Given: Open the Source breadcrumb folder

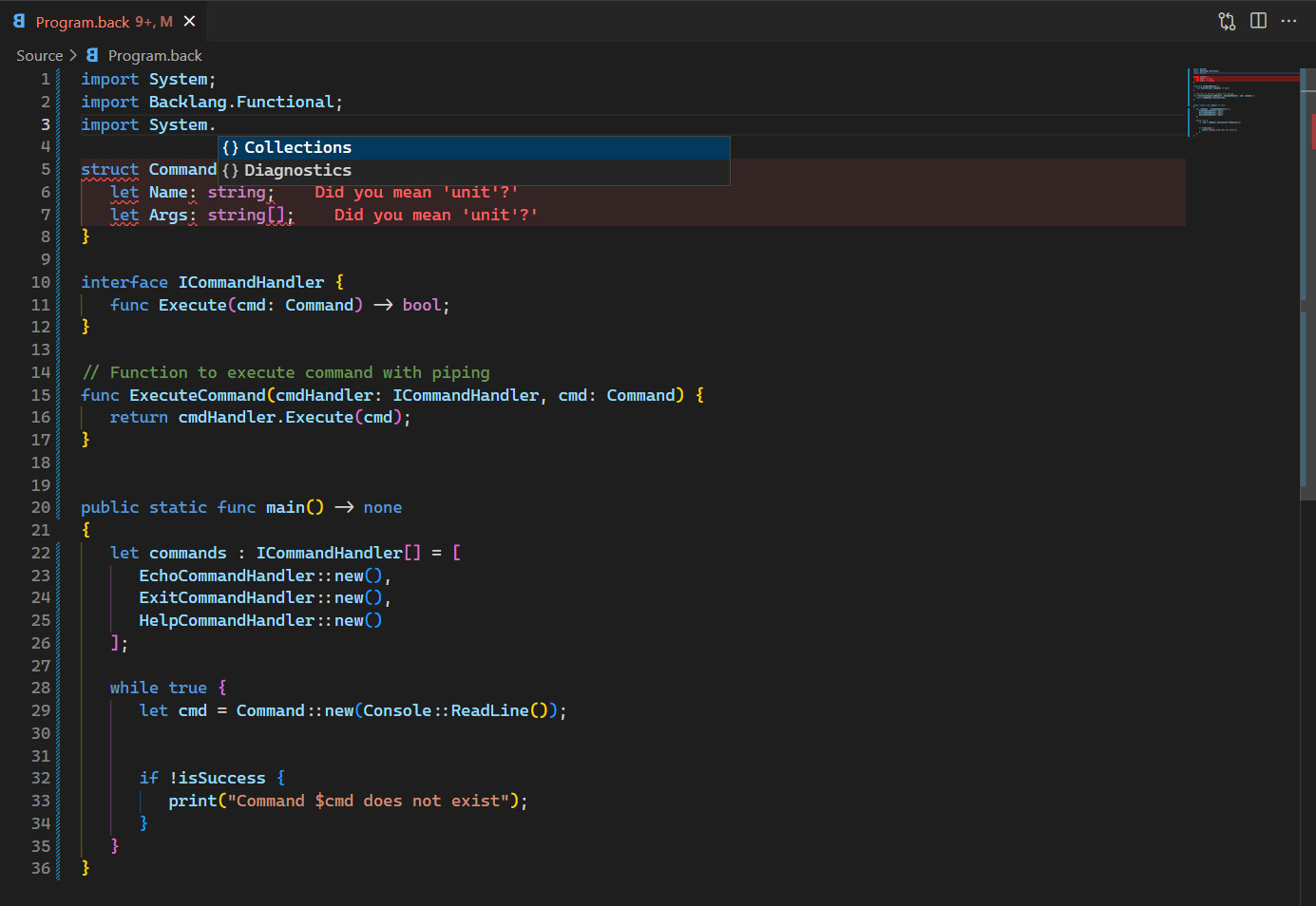Looking at the screenshot, I should point(39,56).
